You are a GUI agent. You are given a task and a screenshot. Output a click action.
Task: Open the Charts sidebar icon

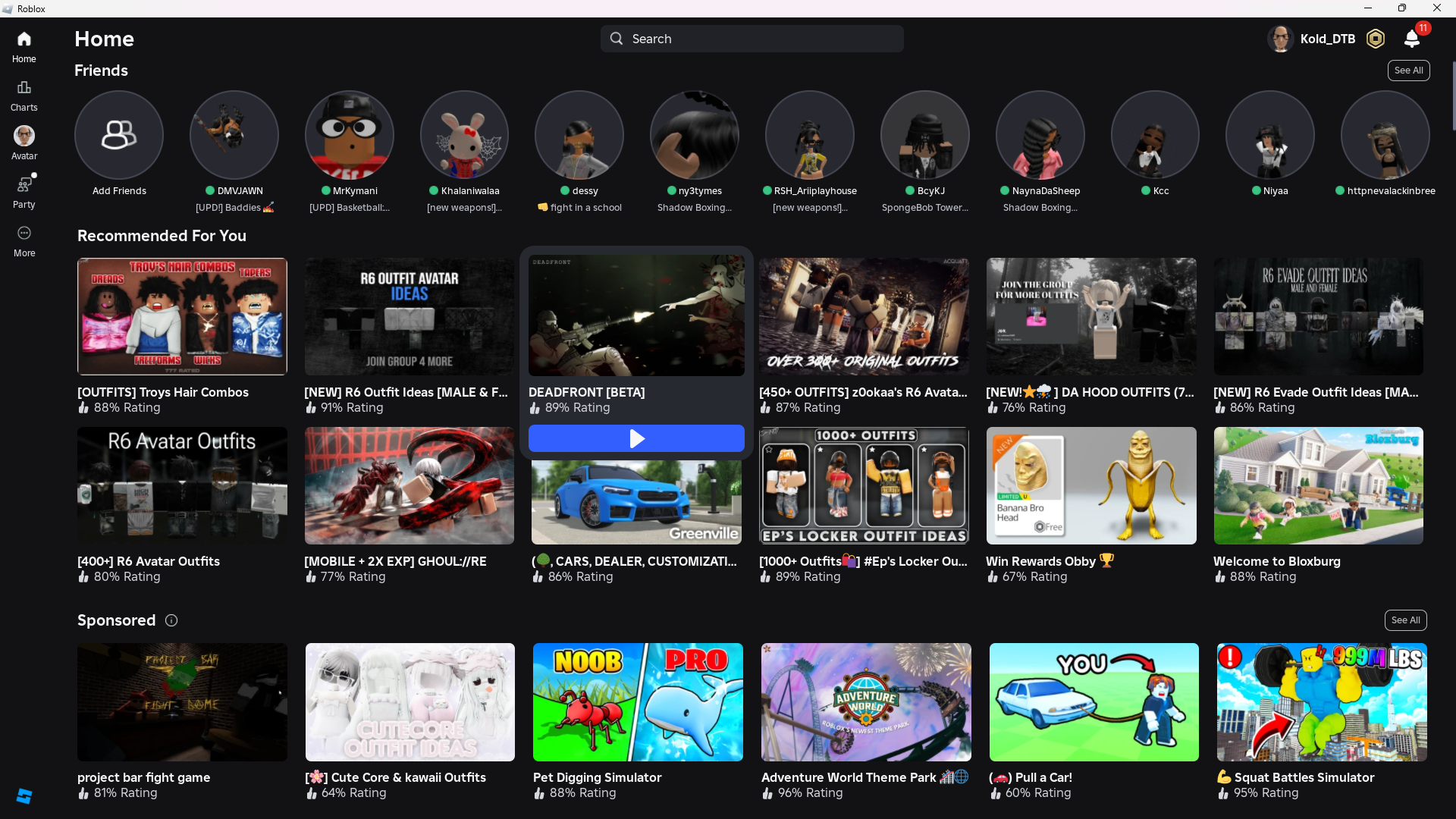[24, 87]
